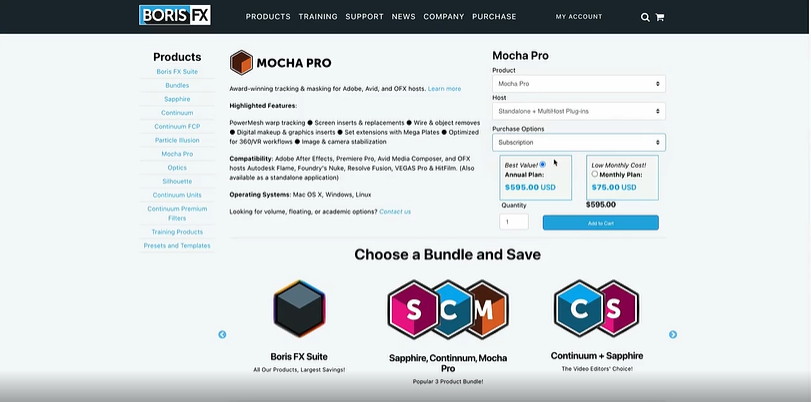
Task: Go to My Account
Action: coord(579,17)
